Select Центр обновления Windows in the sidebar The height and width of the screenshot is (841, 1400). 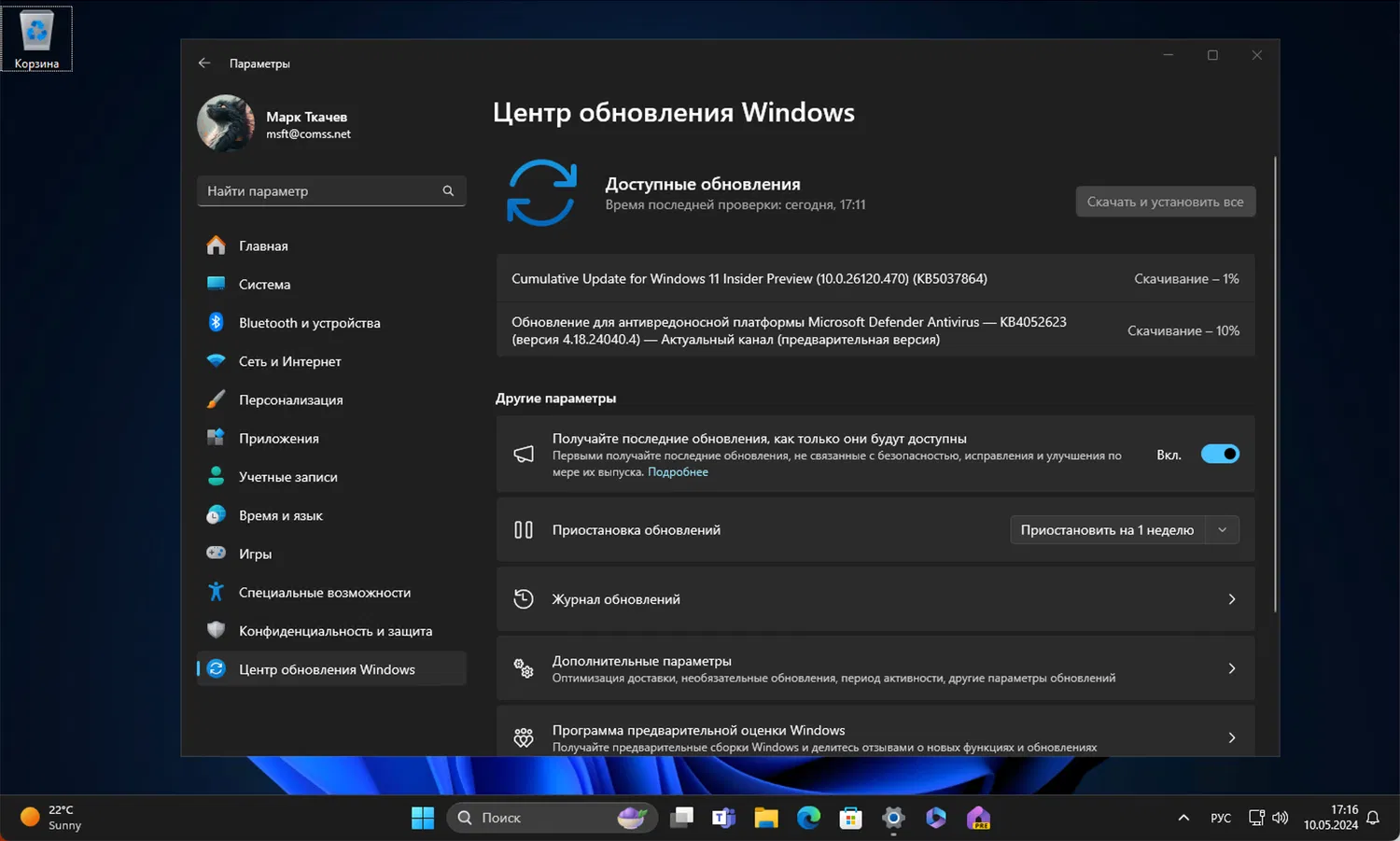(331, 669)
